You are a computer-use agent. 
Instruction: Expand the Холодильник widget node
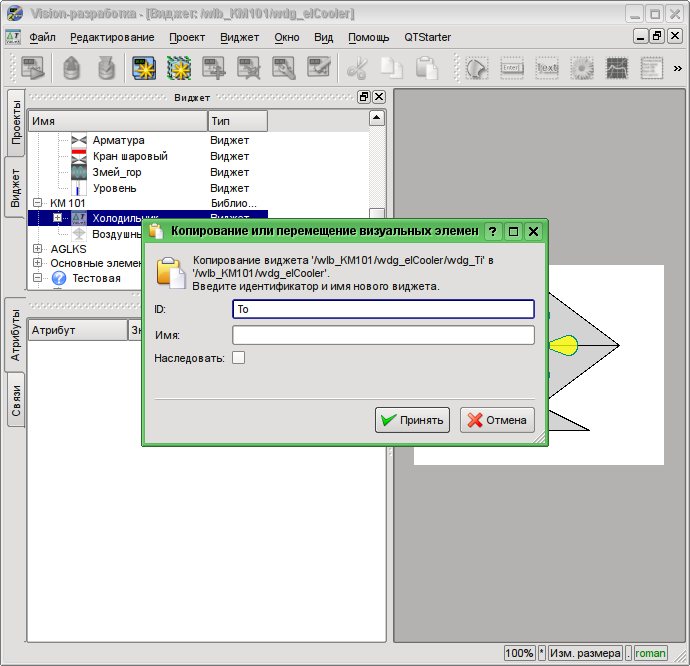click(58, 218)
